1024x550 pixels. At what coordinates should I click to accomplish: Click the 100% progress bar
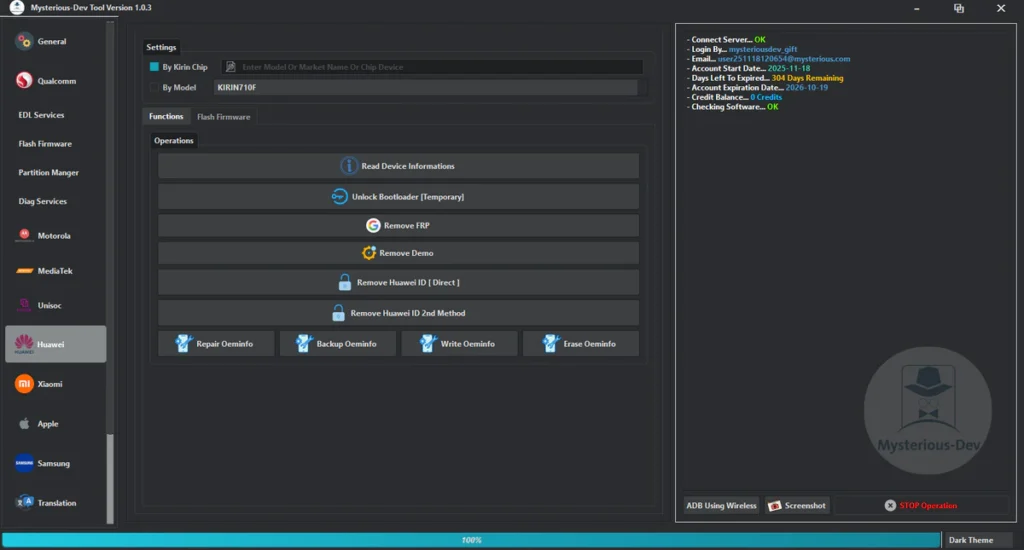click(471, 540)
